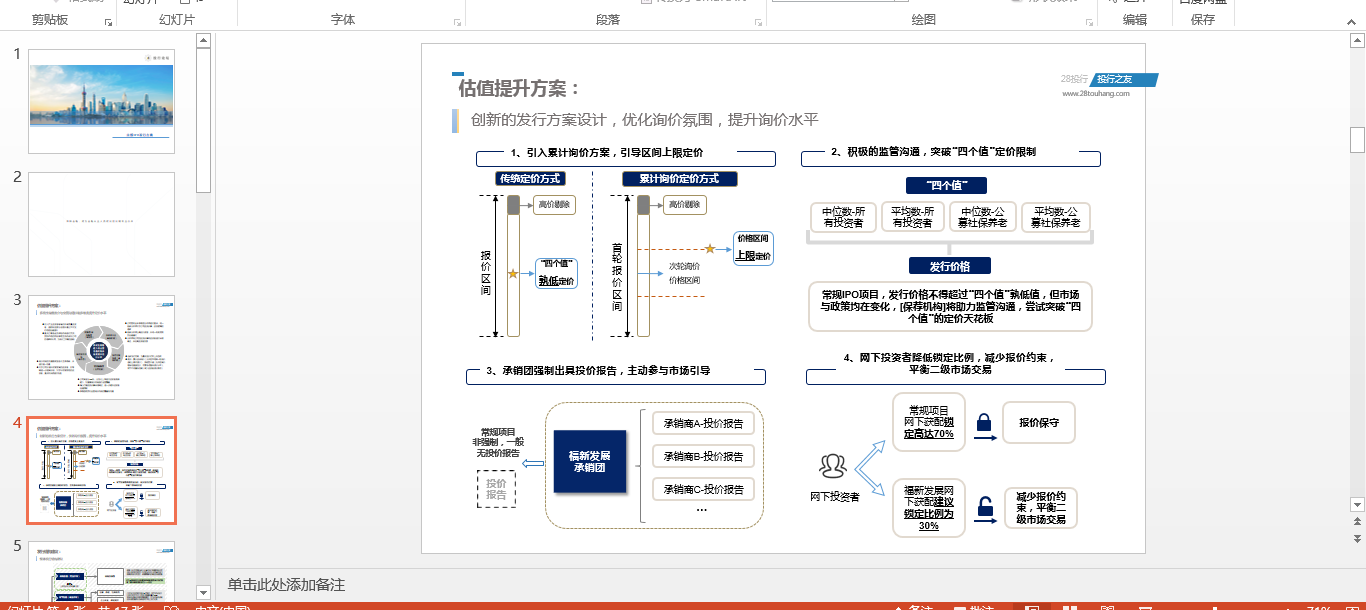
Task: Select the vertical '报价区间' label
Action: click(x=486, y=273)
